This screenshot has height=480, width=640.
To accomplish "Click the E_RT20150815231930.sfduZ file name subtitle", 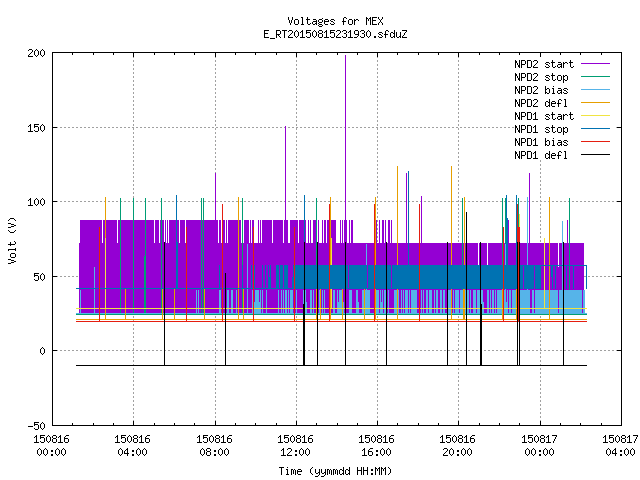I will point(335,34).
